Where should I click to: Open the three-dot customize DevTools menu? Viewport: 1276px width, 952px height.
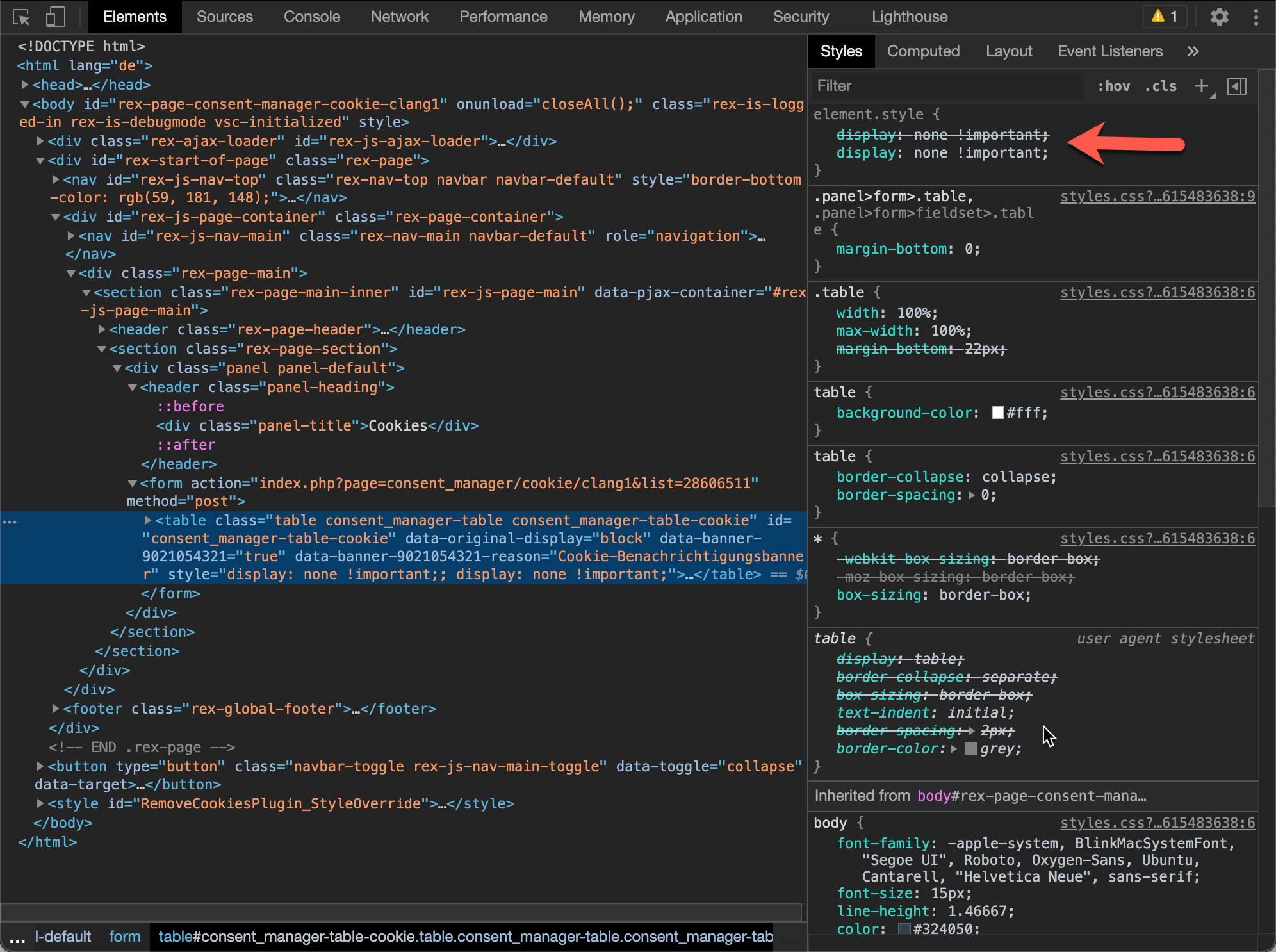1256,17
